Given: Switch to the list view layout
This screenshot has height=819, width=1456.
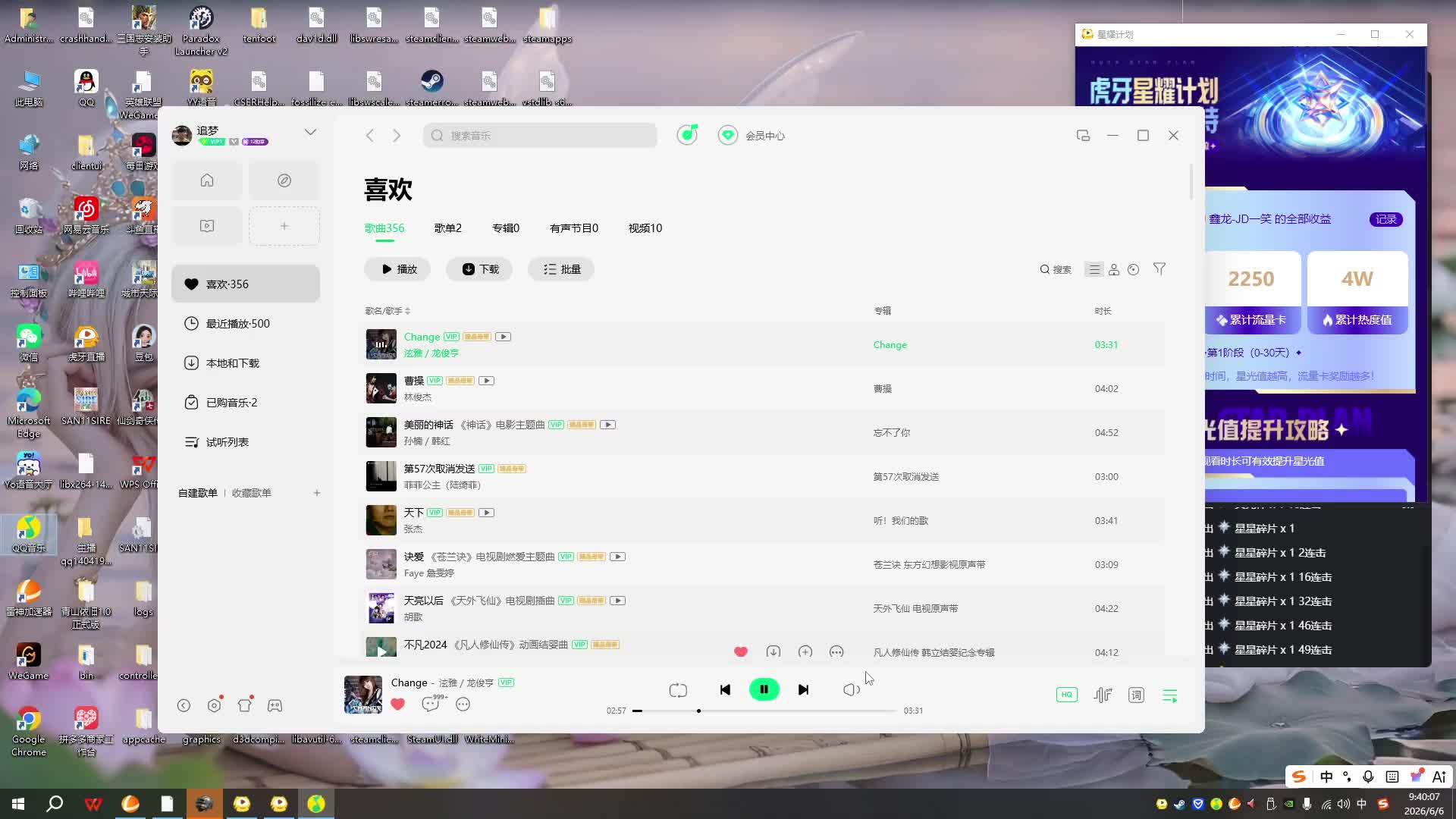Looking at the screenshot, I should click(1094, 269).
